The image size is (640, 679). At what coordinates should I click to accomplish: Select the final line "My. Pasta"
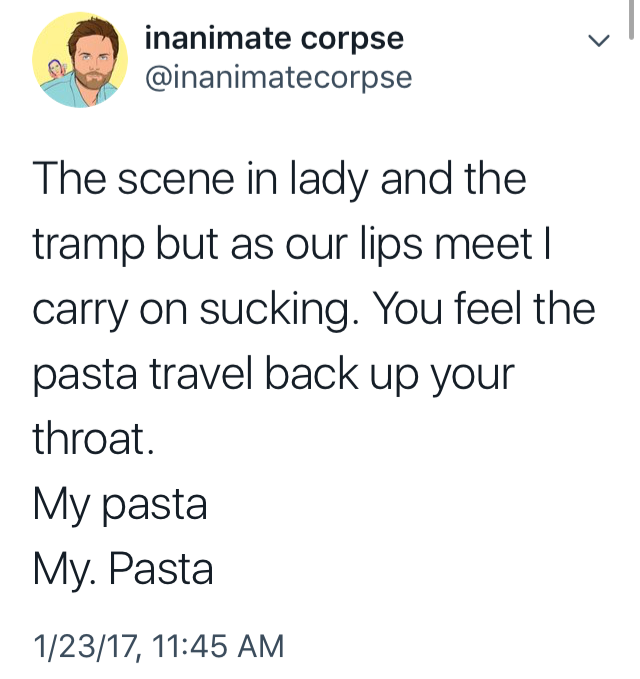click(123, 569)
